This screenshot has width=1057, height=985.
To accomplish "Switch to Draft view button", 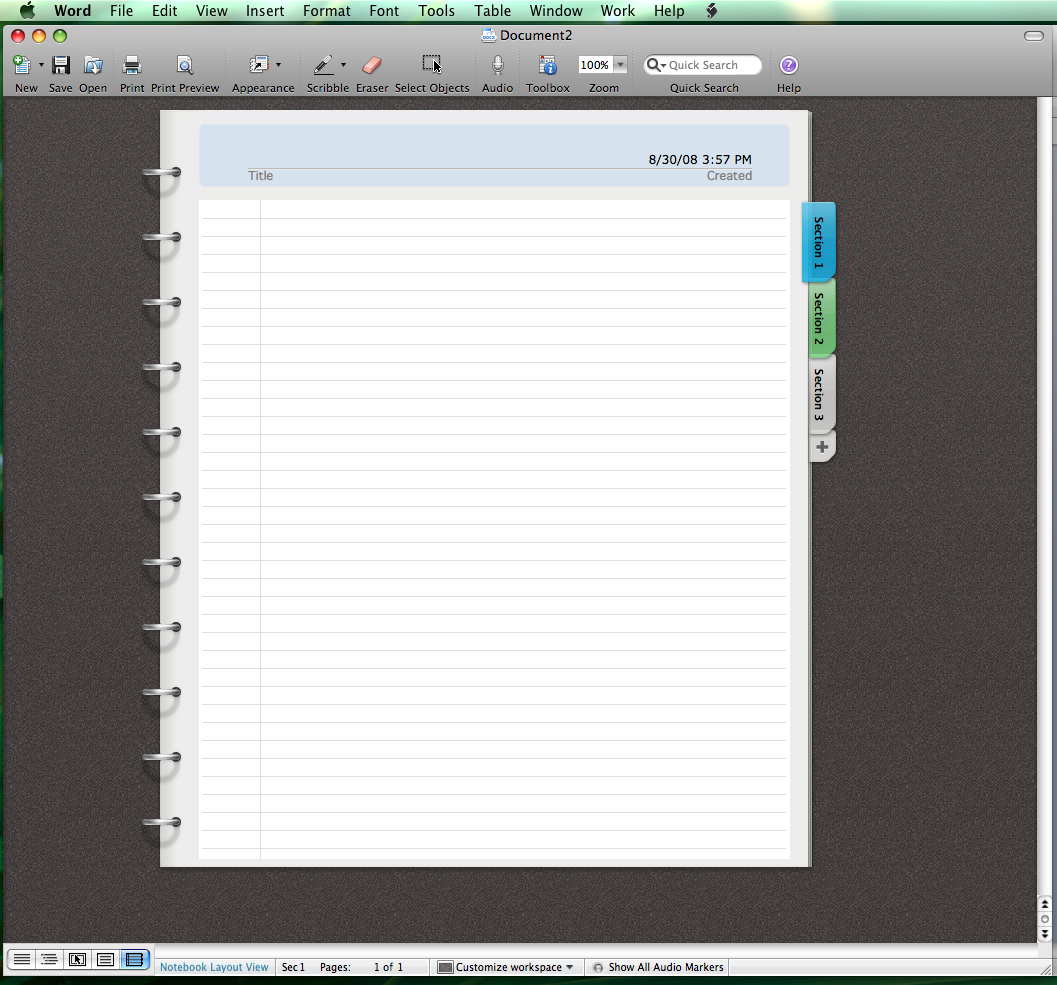I will click(x=22, y=959).
